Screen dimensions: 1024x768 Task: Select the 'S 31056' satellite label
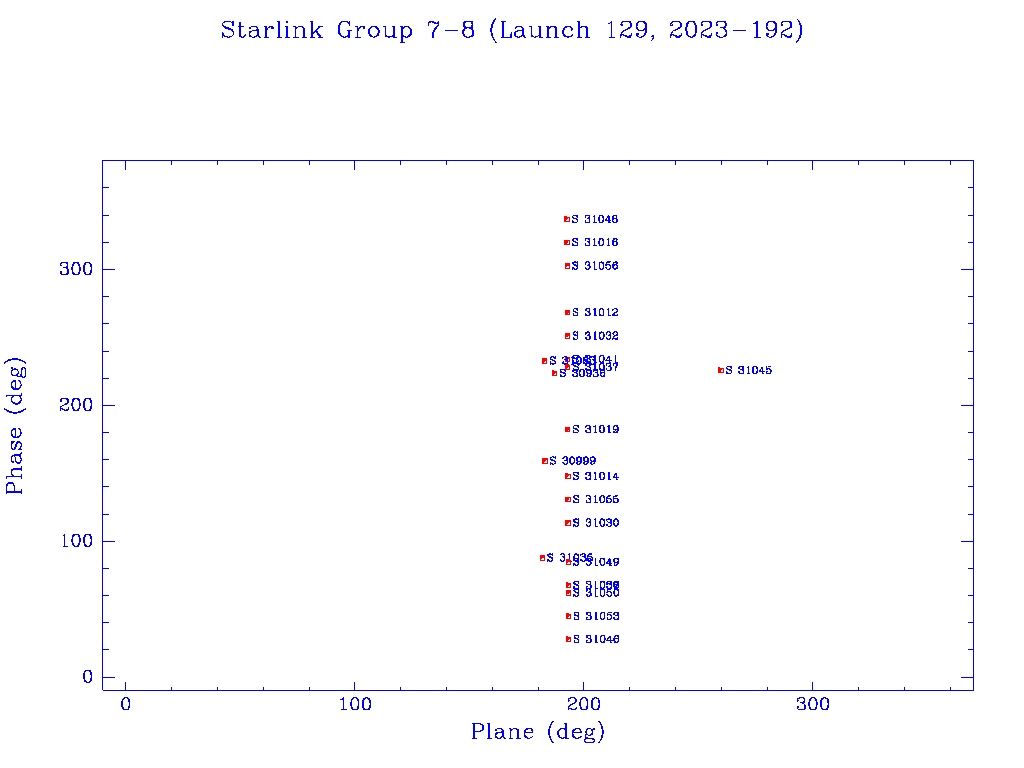[595, 266]
